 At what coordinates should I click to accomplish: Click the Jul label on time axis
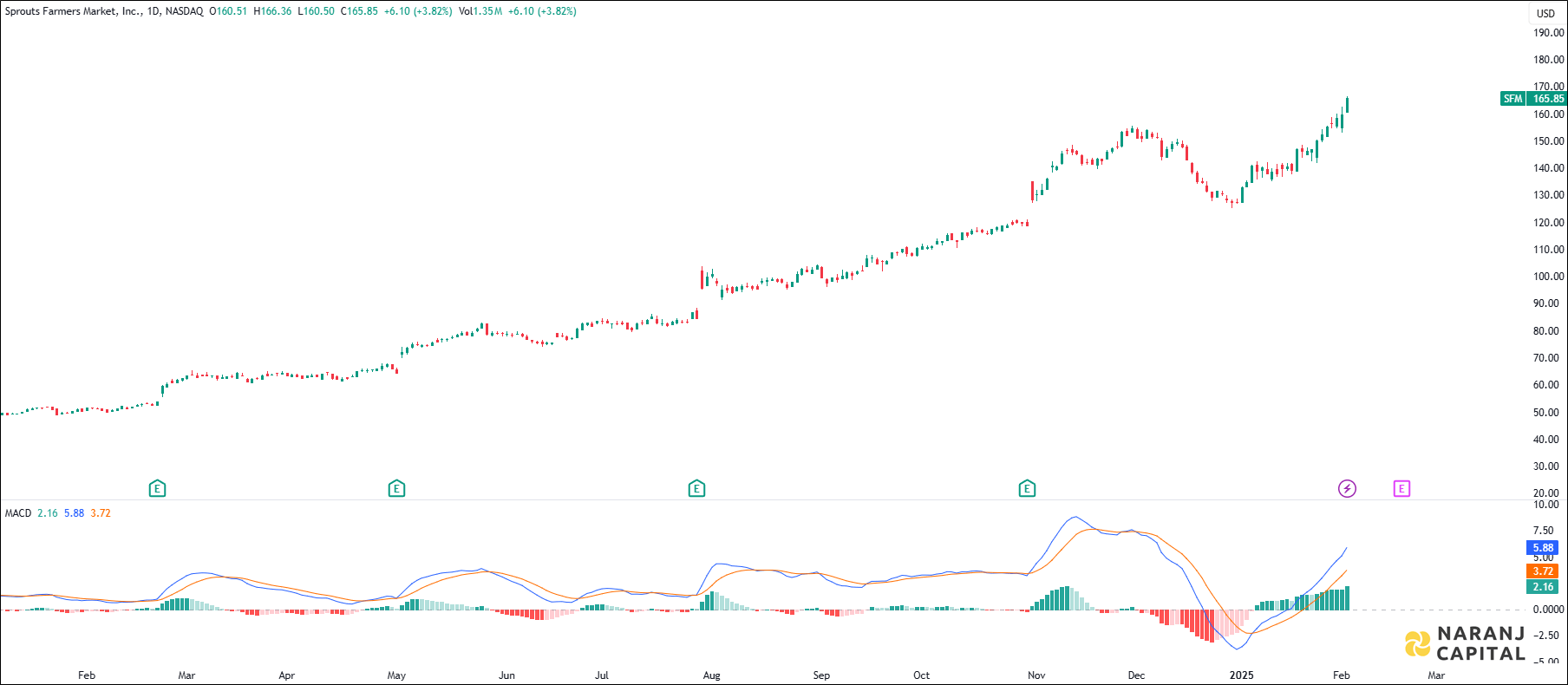(602, 675)
